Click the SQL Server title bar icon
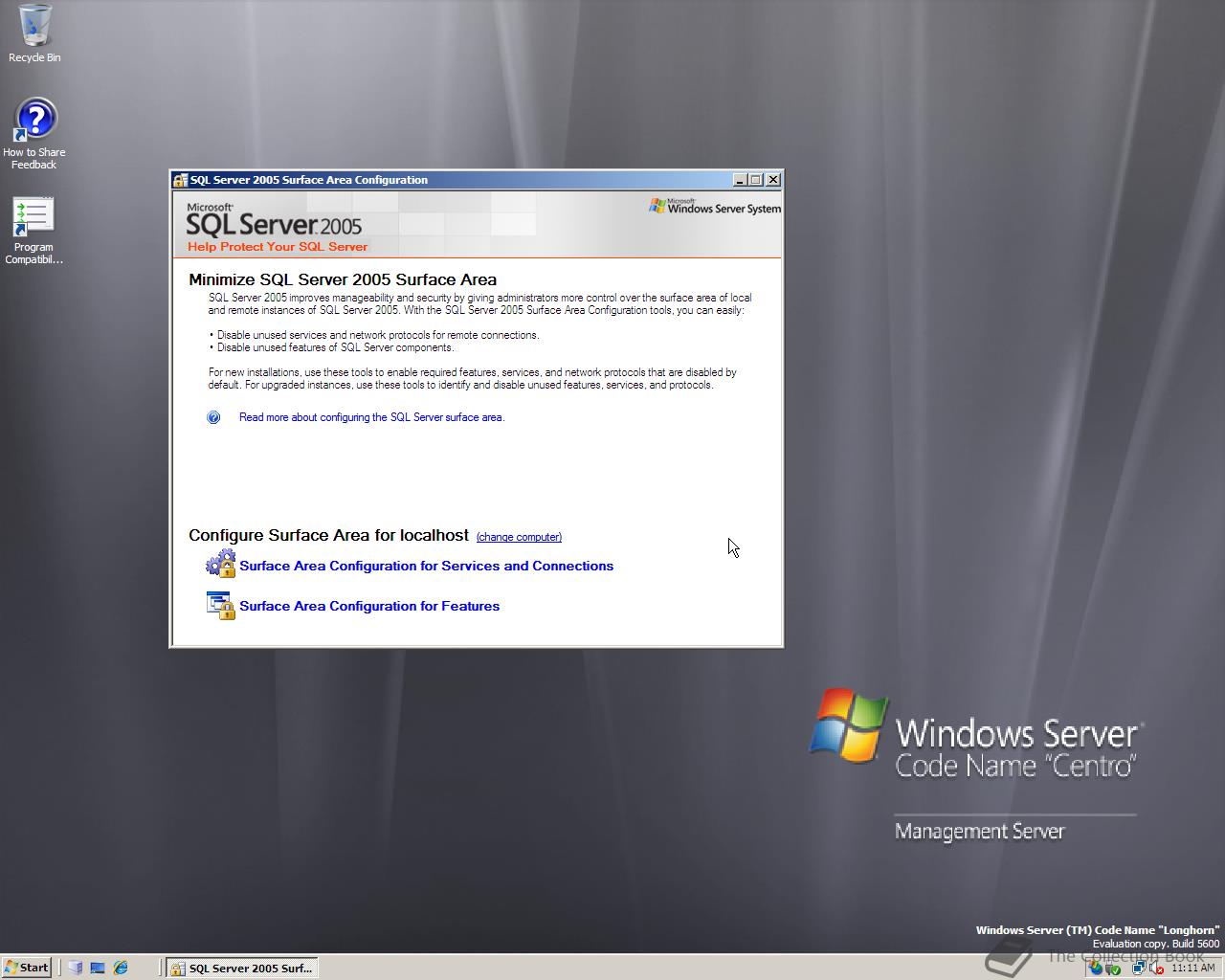The height and width of the screenshot is (980, 1225). pyautogui.click(x=180, y=180)
